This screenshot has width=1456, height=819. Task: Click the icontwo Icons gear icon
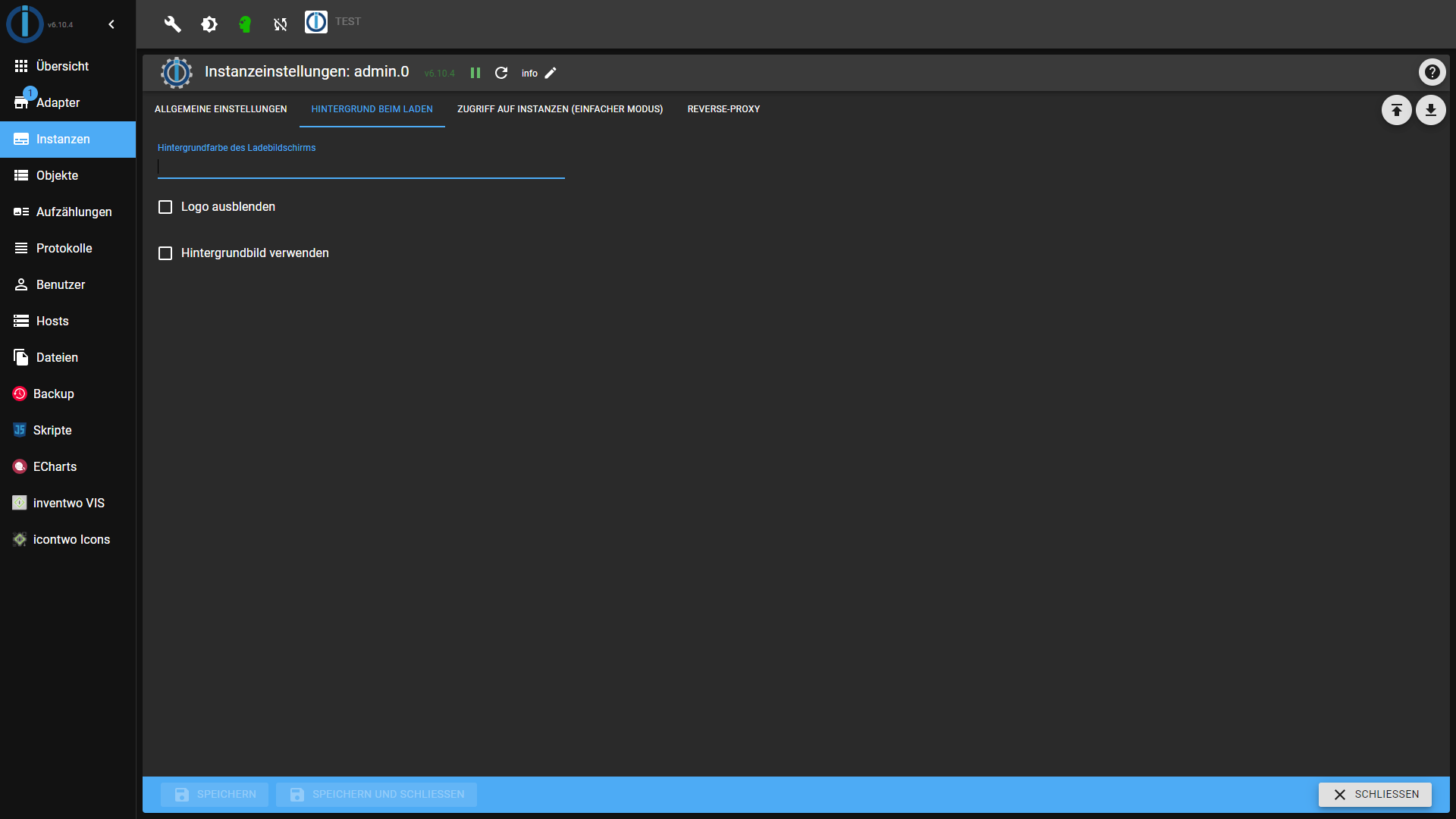20,539
